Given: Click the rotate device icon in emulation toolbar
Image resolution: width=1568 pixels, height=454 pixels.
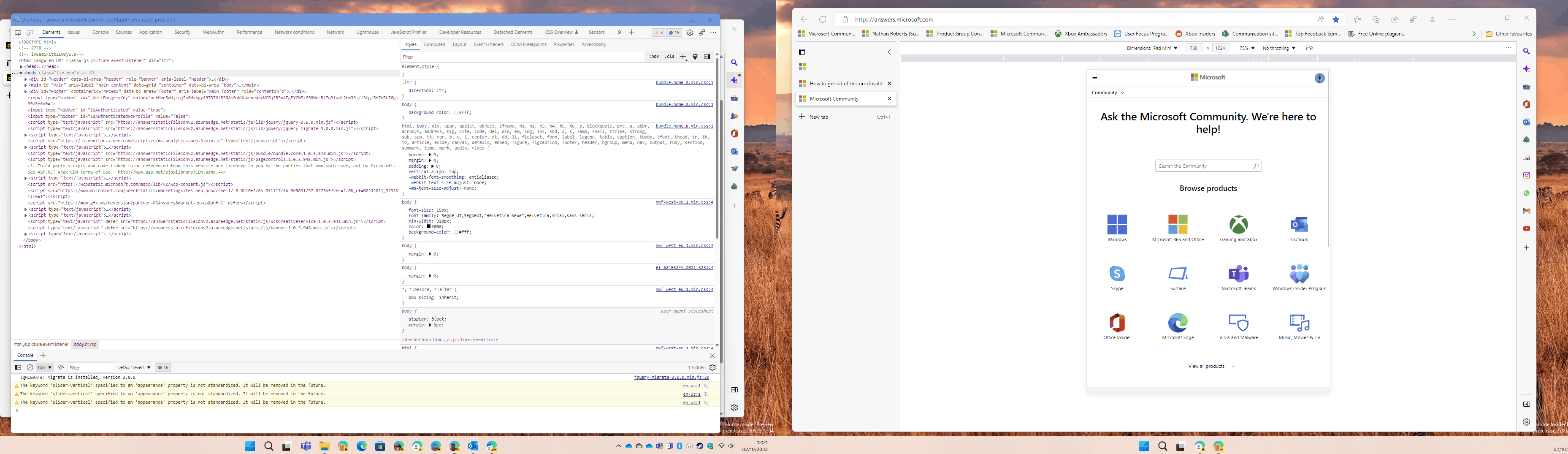Looking at the screenshot, I should 1309,48.
